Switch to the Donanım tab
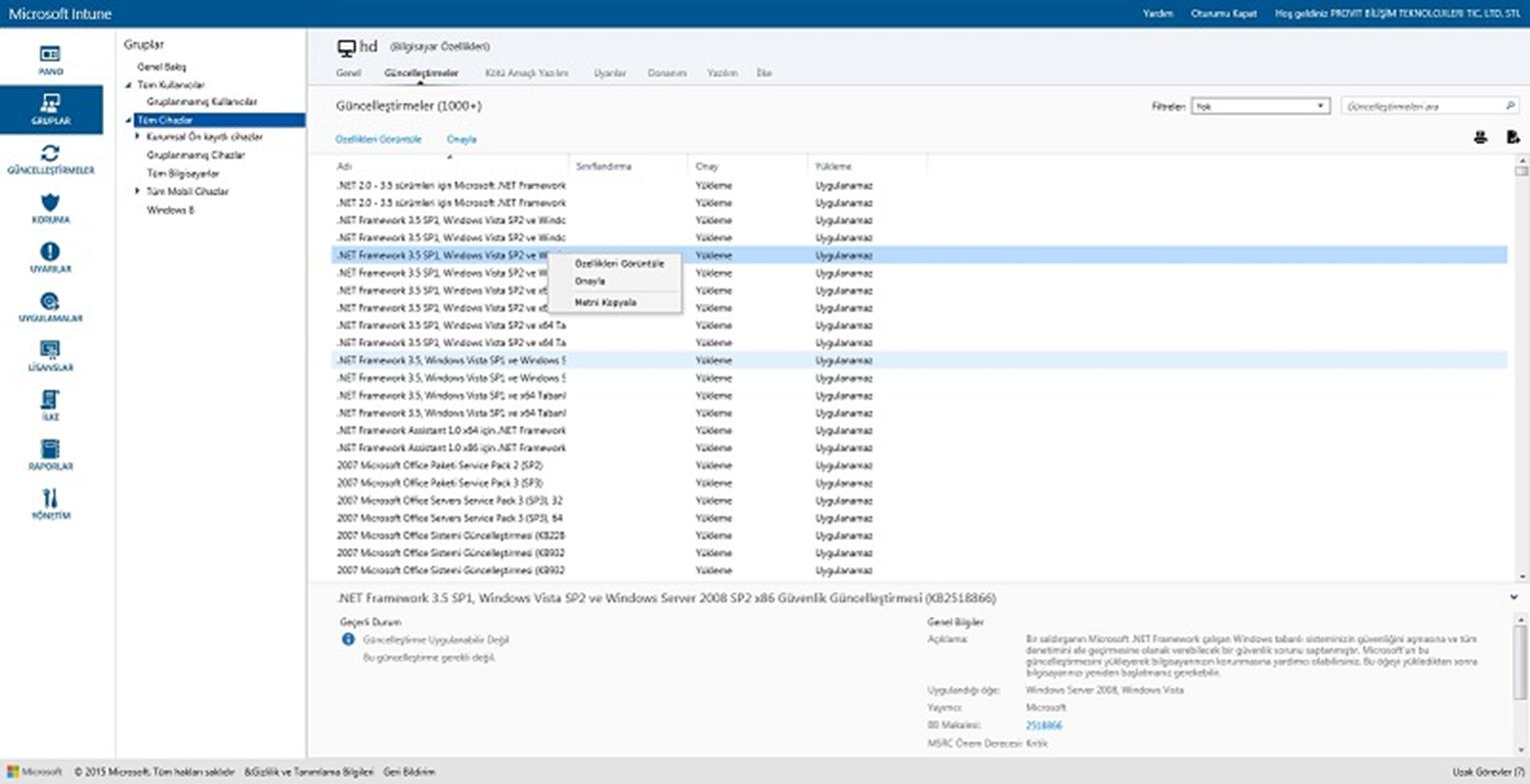 coord(667,74)
